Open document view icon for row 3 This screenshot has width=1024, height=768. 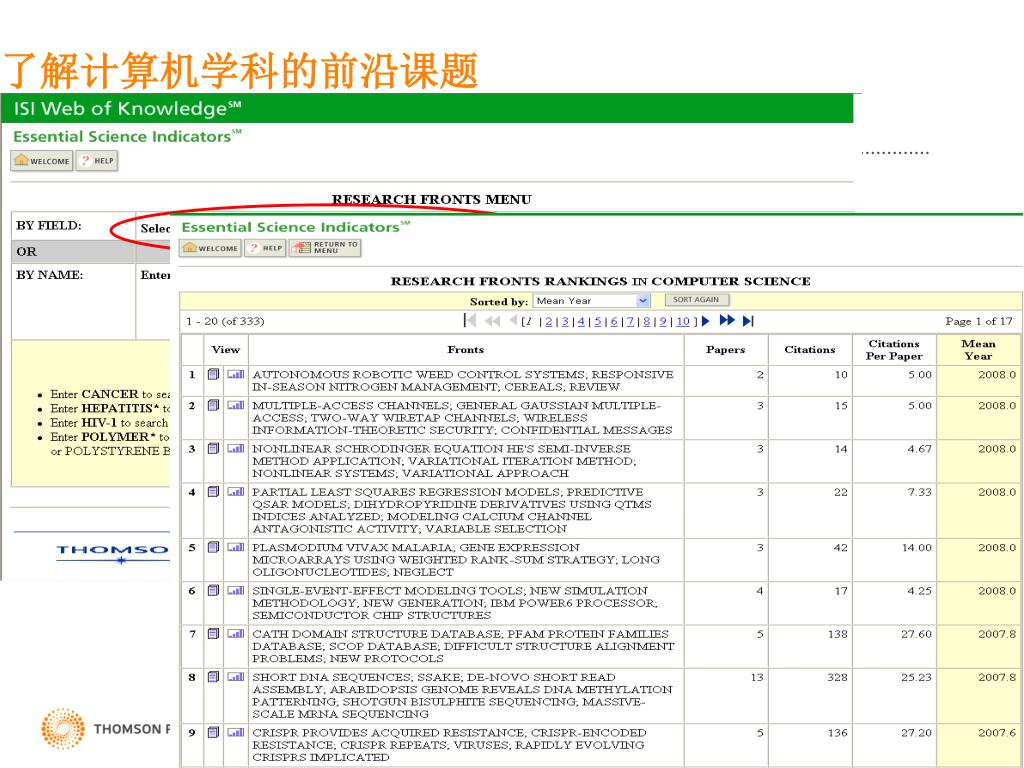(214, 449)
